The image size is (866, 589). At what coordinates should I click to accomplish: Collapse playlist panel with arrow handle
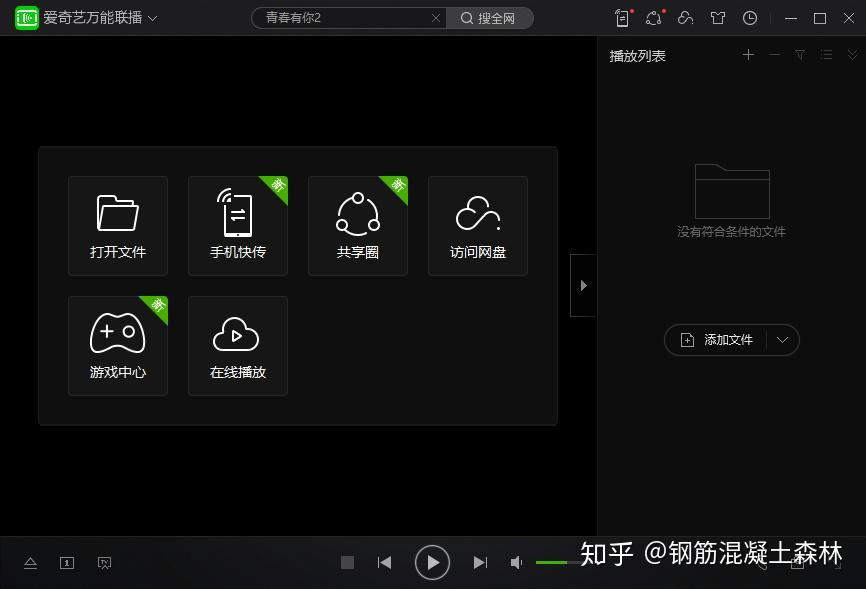(x=583, y=285)
